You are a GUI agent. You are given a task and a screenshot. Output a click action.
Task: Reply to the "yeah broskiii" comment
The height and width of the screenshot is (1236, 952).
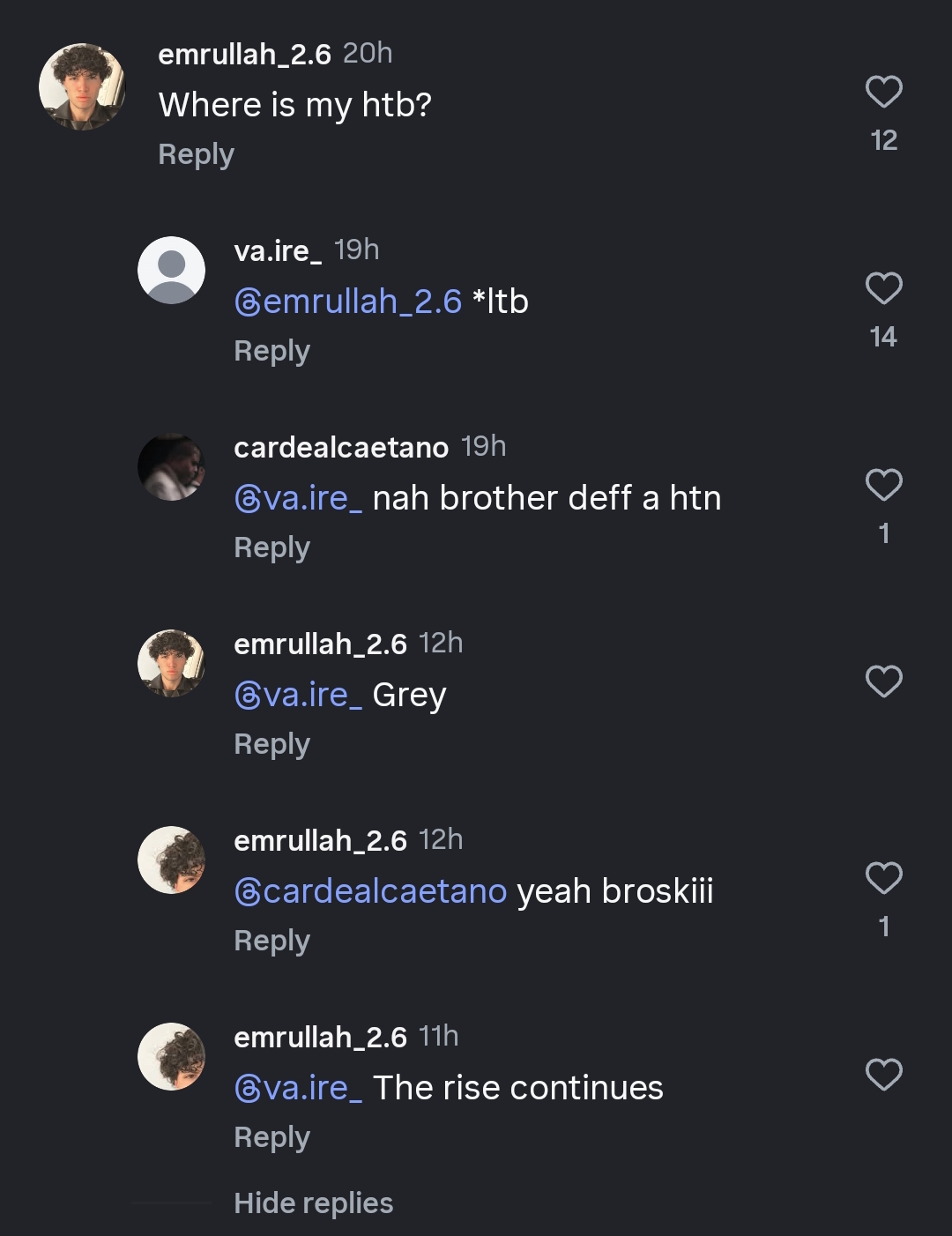coord(271,941)
